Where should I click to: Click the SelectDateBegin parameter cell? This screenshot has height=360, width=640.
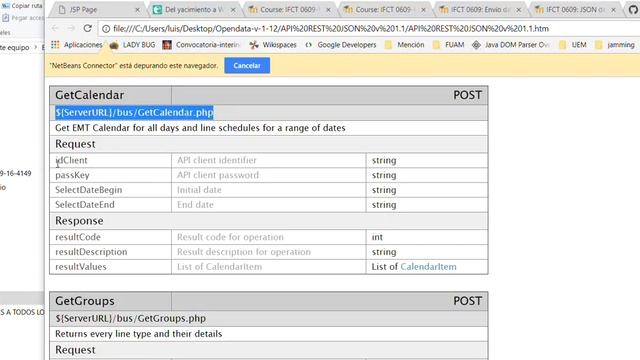(110, 190)
